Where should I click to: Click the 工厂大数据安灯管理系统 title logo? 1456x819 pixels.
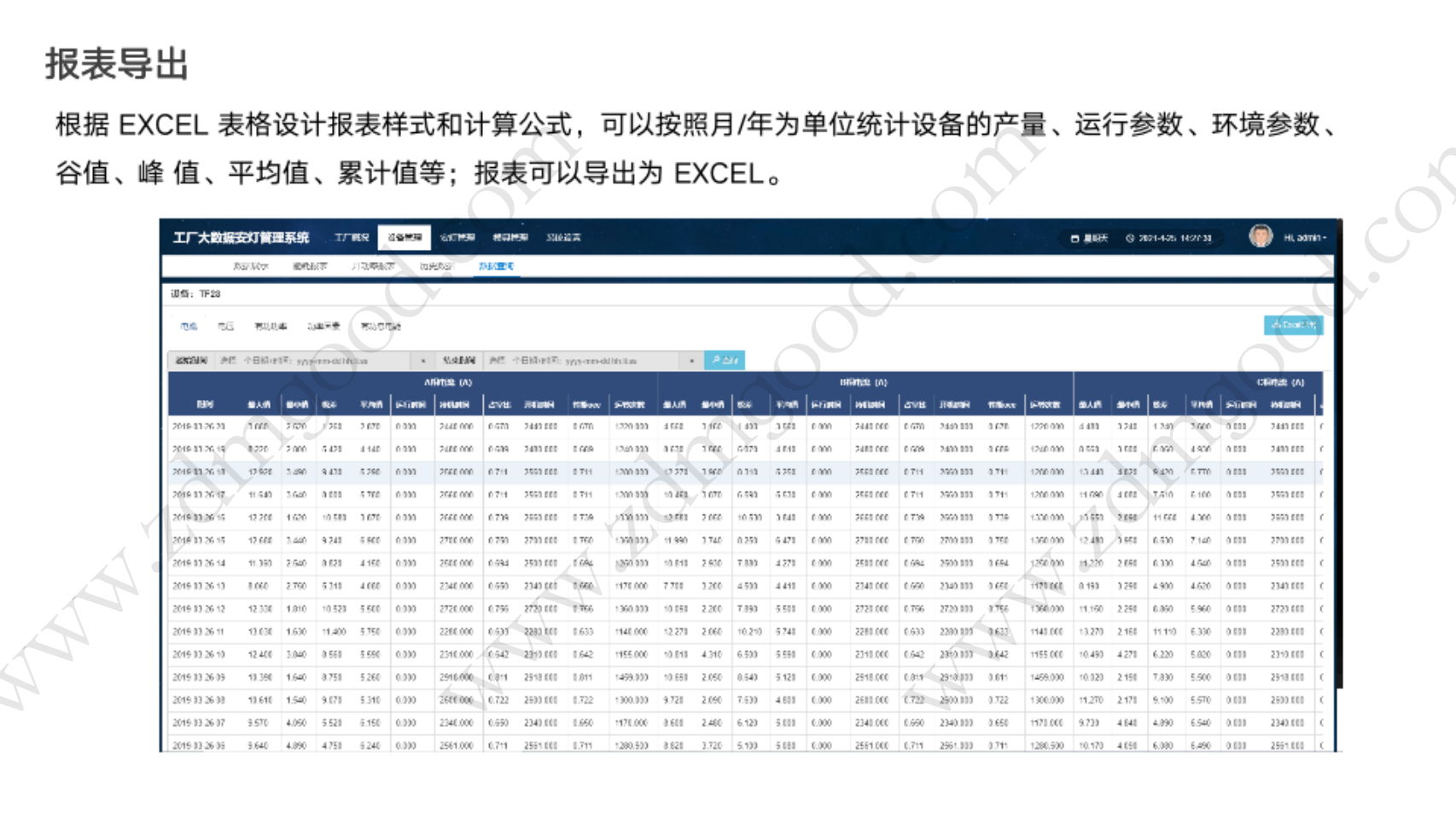(x=241, y=237)
